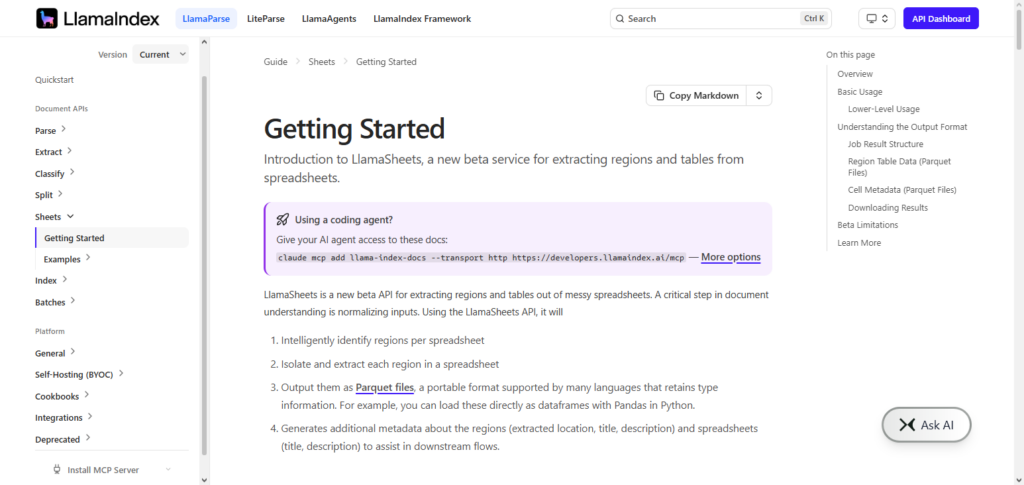Open the Version Current dropdown

pos(161,55)
